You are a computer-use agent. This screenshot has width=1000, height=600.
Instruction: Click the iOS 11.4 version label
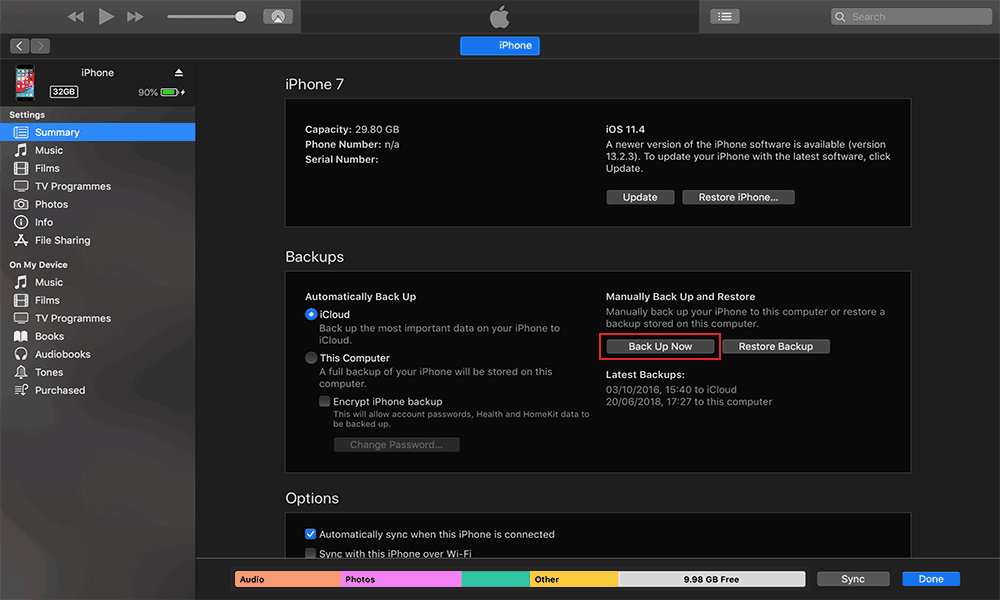tap(625, 129)
